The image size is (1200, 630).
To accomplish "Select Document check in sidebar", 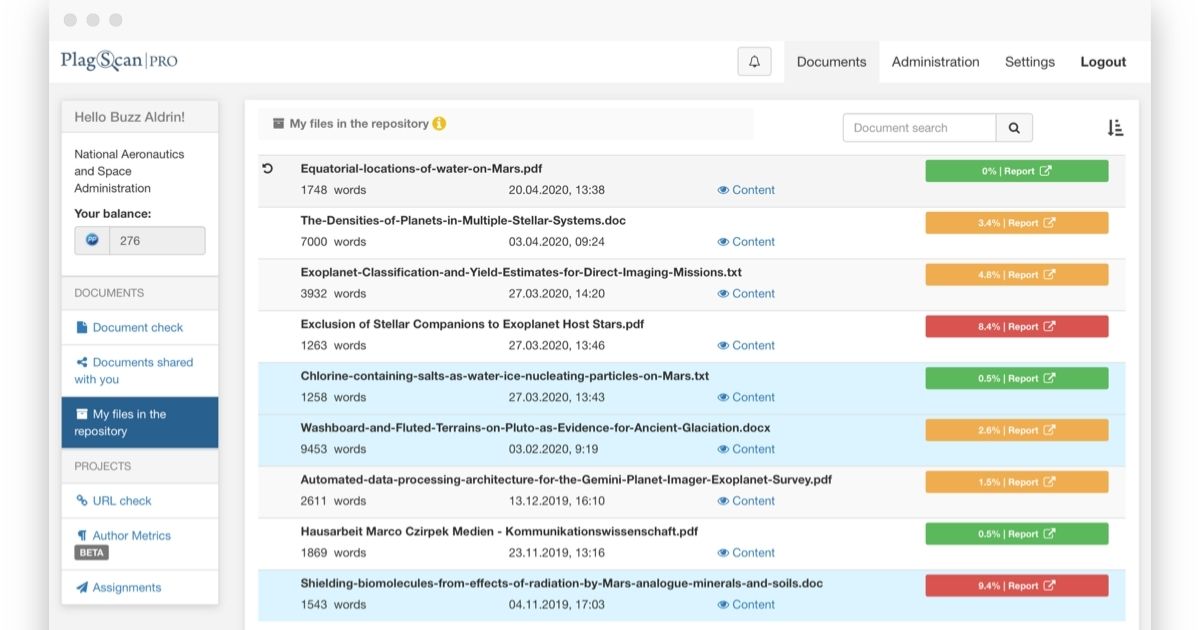I will (x=138, y=328).
